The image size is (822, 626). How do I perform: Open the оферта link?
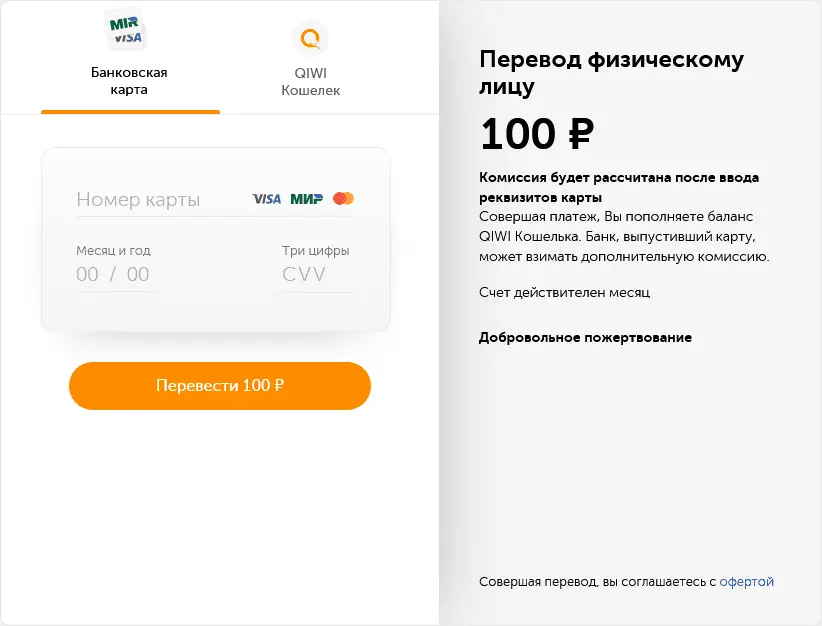746,582
